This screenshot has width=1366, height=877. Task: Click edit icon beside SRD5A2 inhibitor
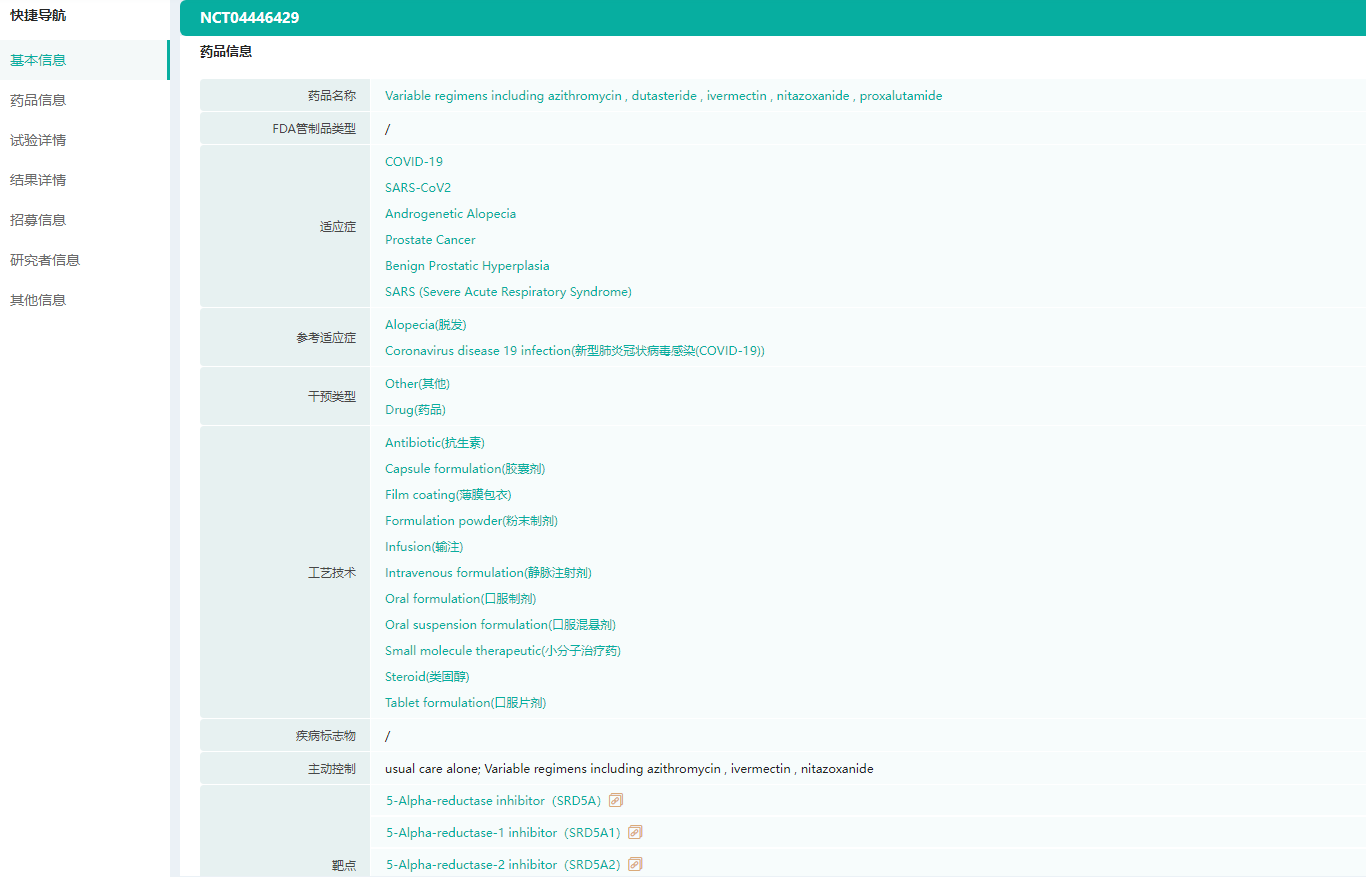(635, 864)
